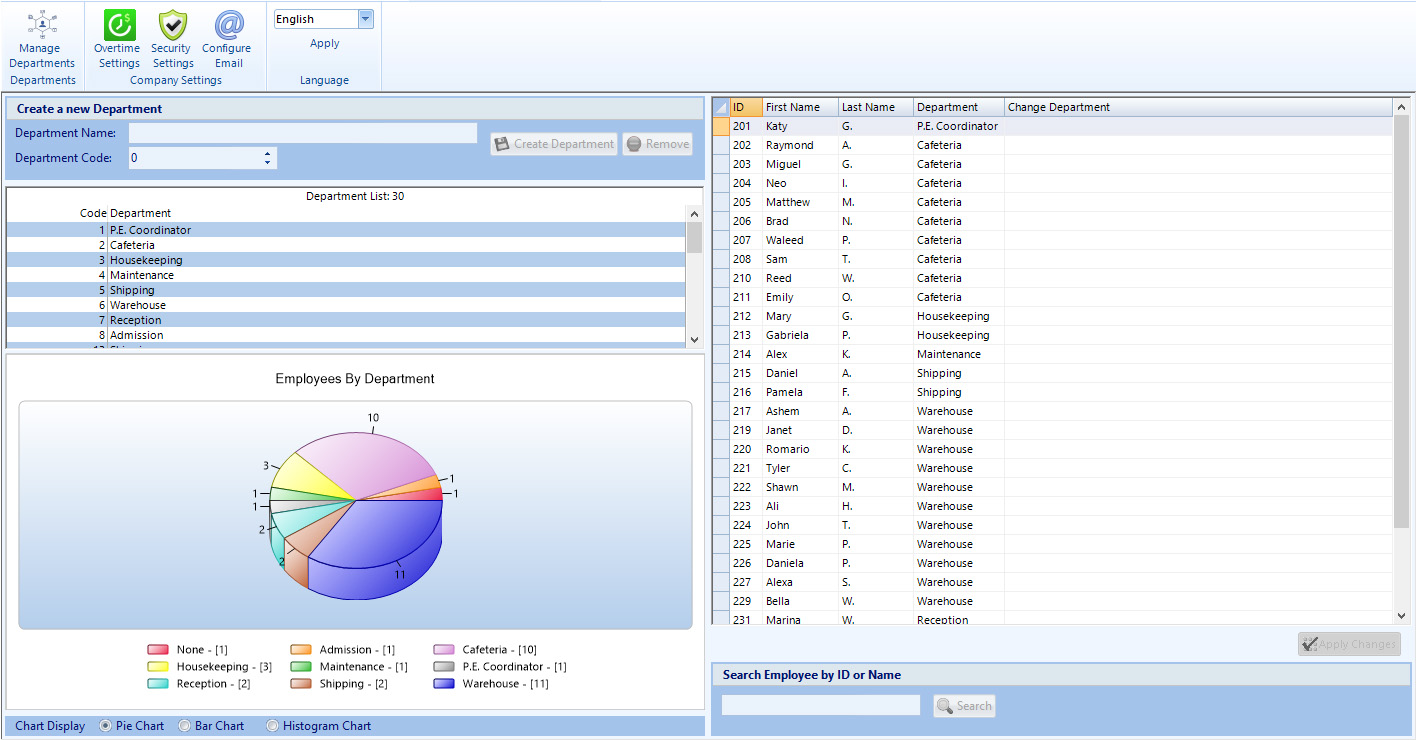
Task: Increase the Department Code stepper value
Action: pos(267,153)
